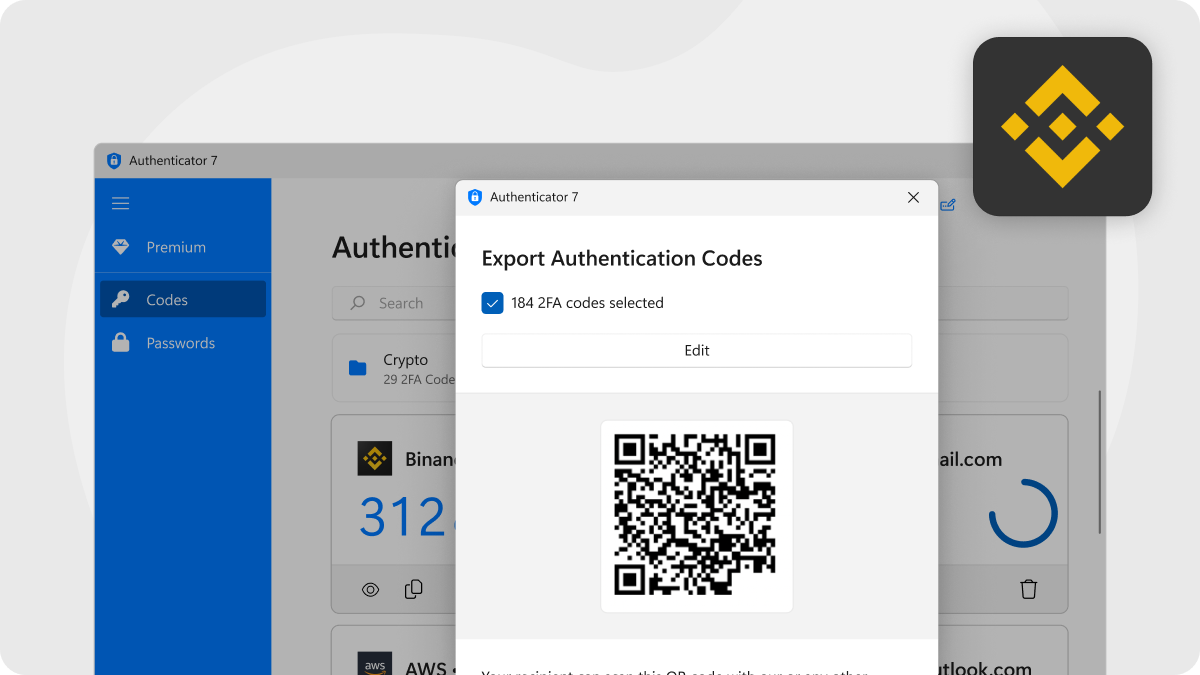
Task: Select the Codes key icon
Action: (120, 299)
